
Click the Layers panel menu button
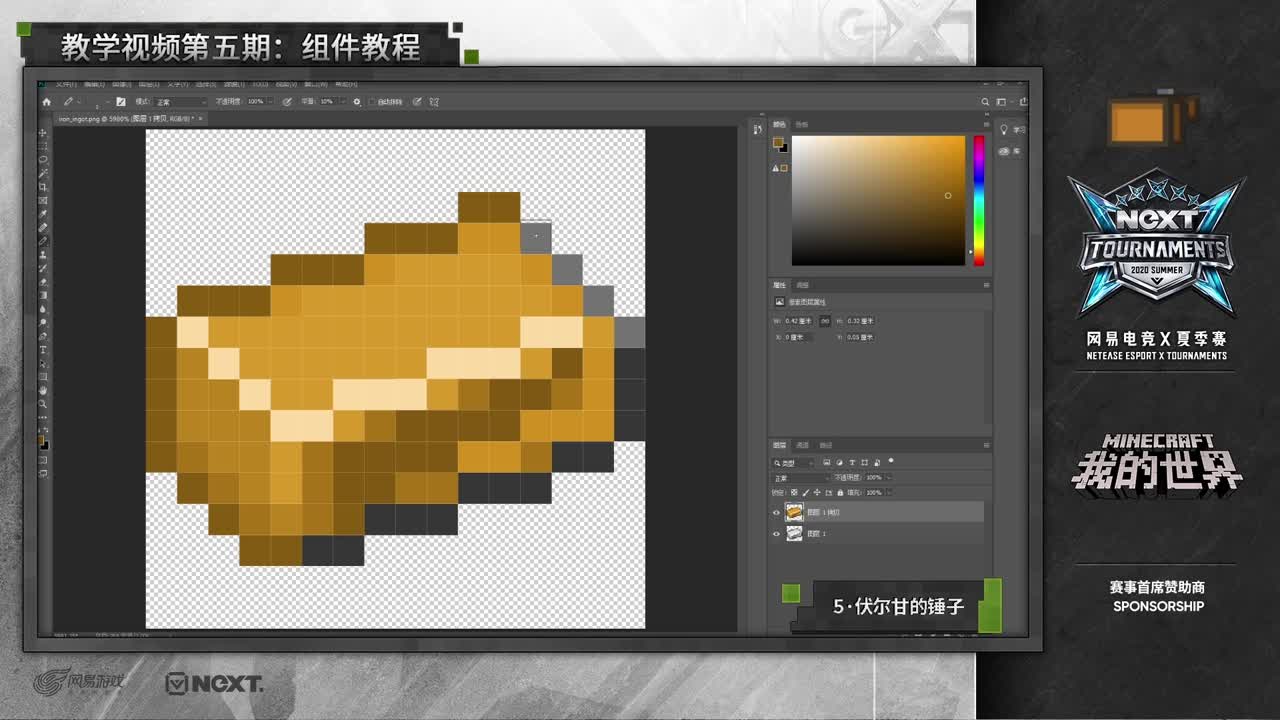point(987,445)
